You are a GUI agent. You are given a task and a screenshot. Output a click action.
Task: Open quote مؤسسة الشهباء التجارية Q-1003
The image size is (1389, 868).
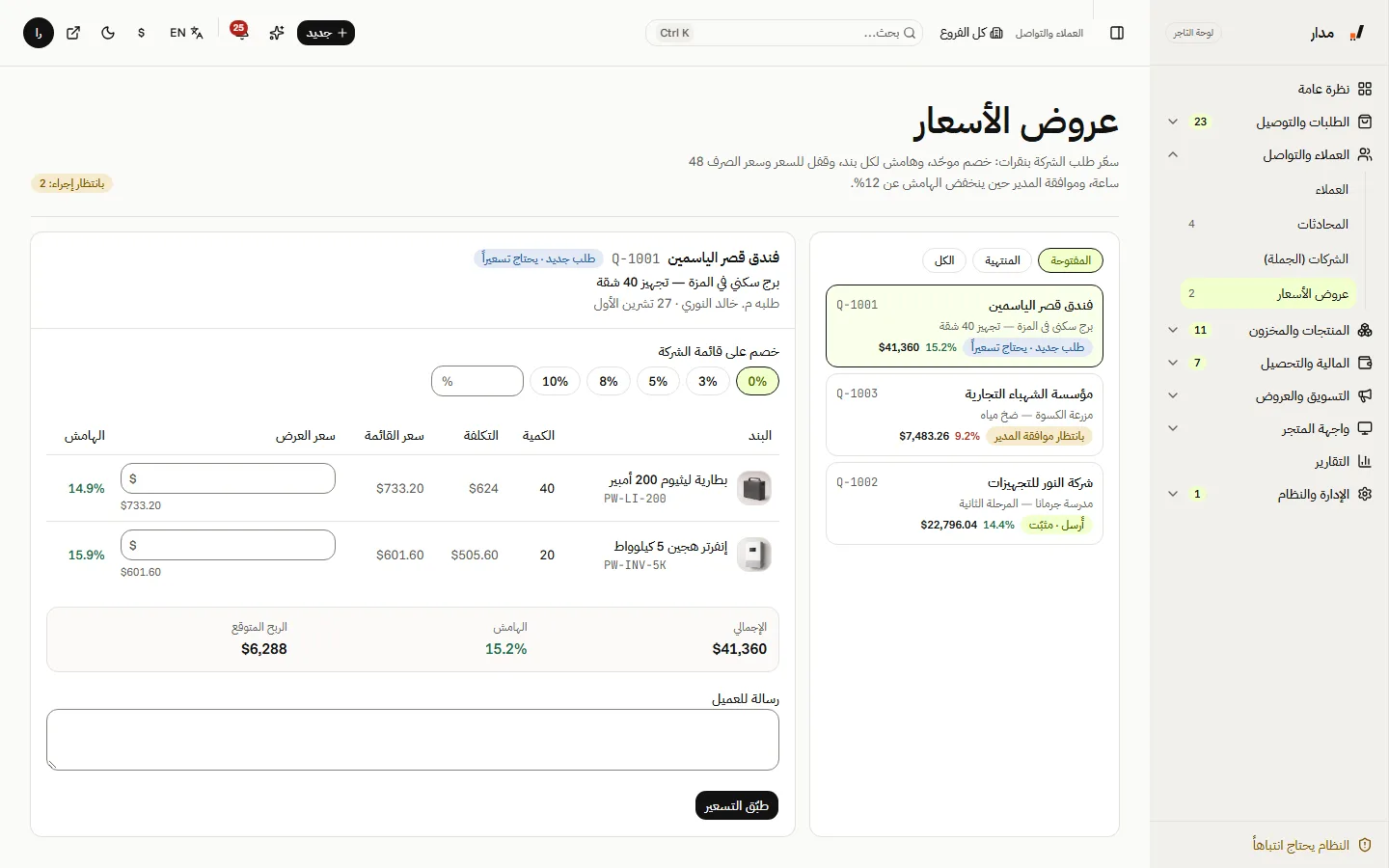click(x=965, y=415)
